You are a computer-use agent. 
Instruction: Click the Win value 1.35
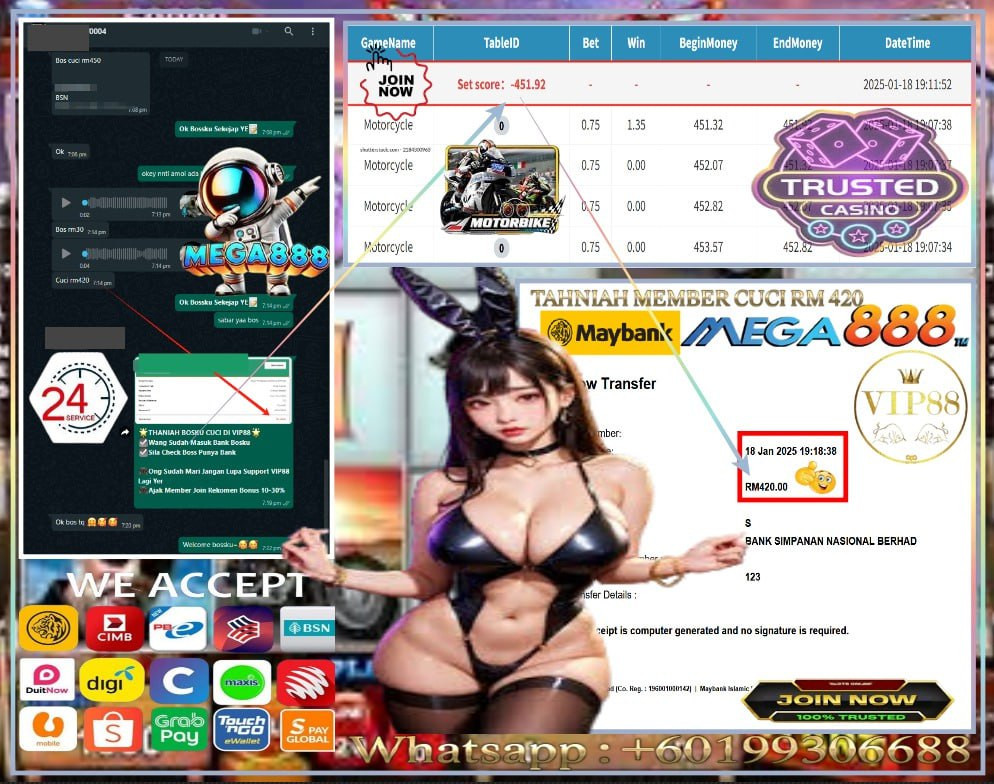click(x=636, y=125)
